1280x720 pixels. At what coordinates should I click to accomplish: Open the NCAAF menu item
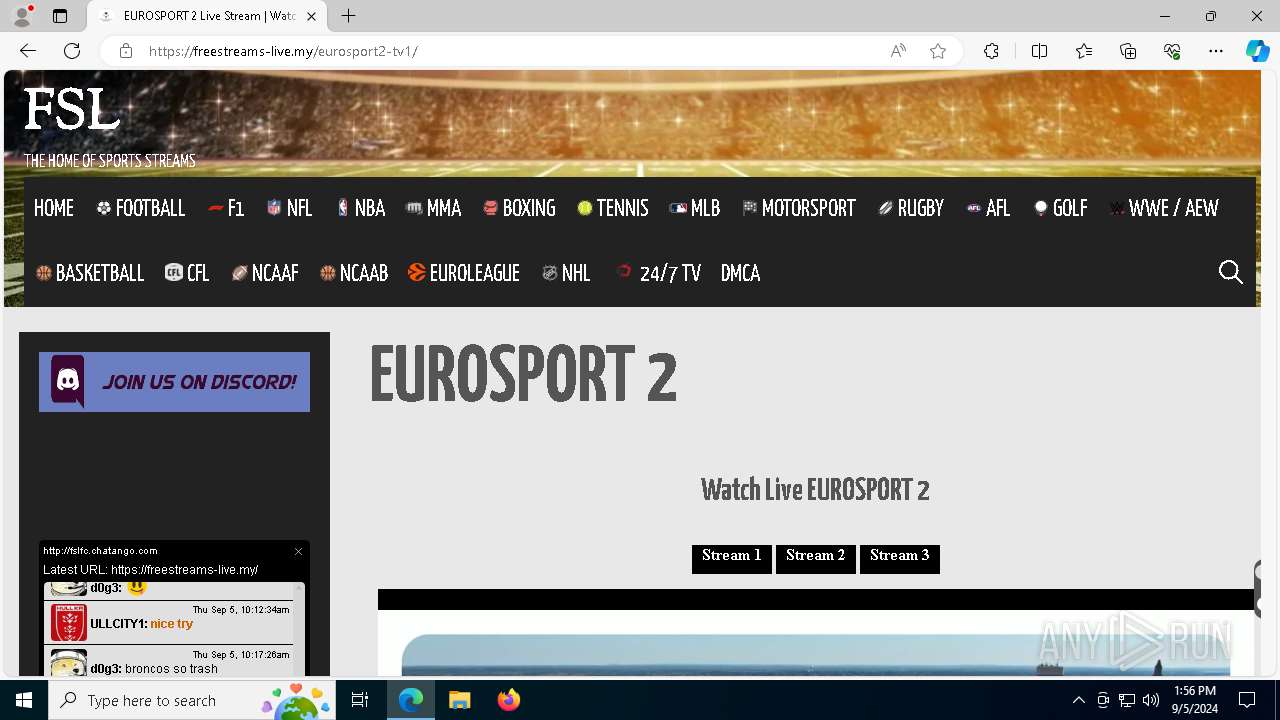[x=265, y=273]
